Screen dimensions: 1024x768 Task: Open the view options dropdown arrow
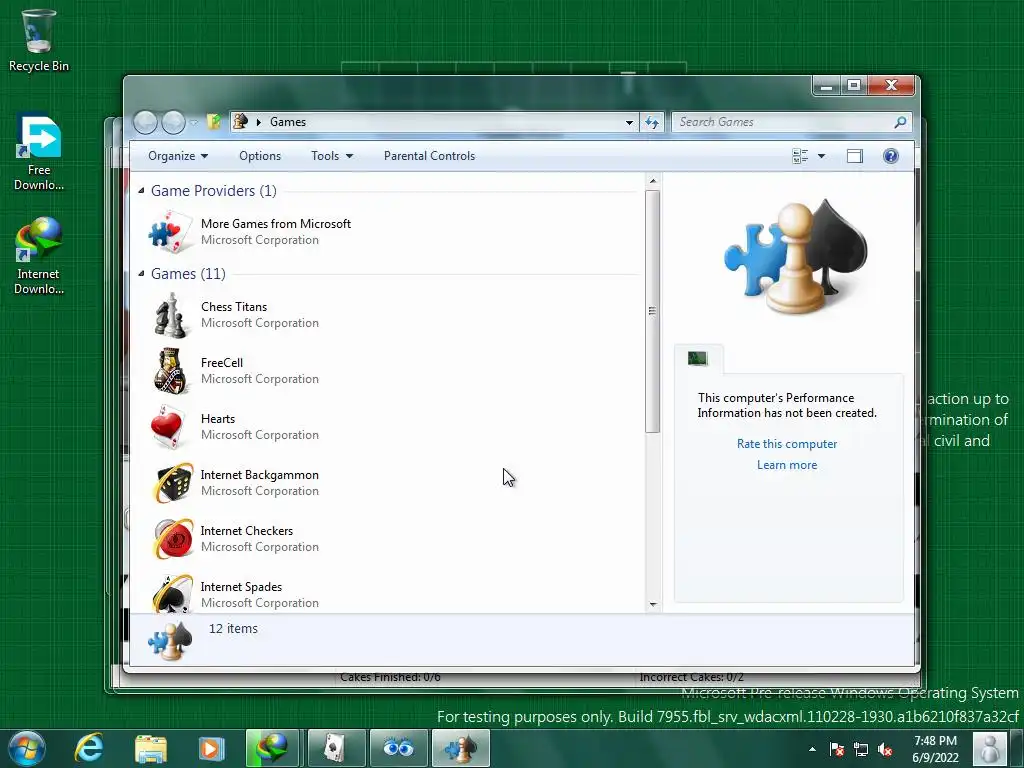click(x=822, y=156)
